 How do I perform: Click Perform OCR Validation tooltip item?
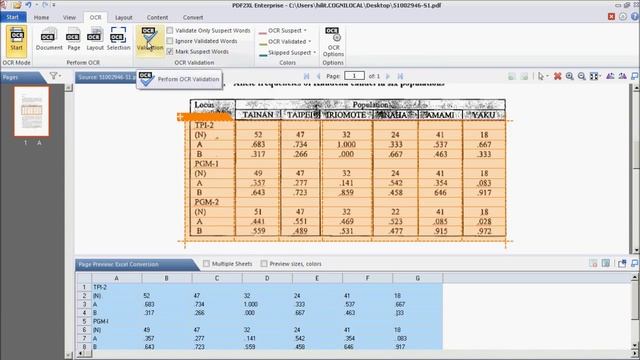pyautogui.click(x=180, y=79)
